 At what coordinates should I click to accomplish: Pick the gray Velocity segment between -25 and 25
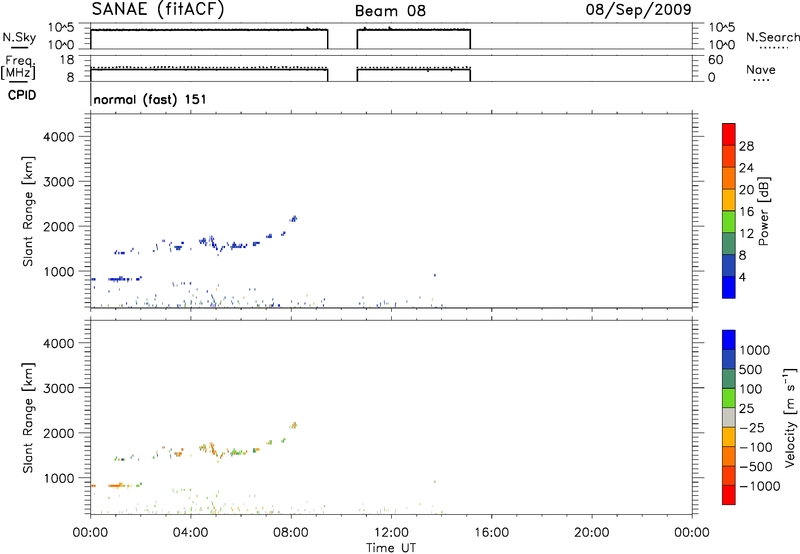(729, 417)
